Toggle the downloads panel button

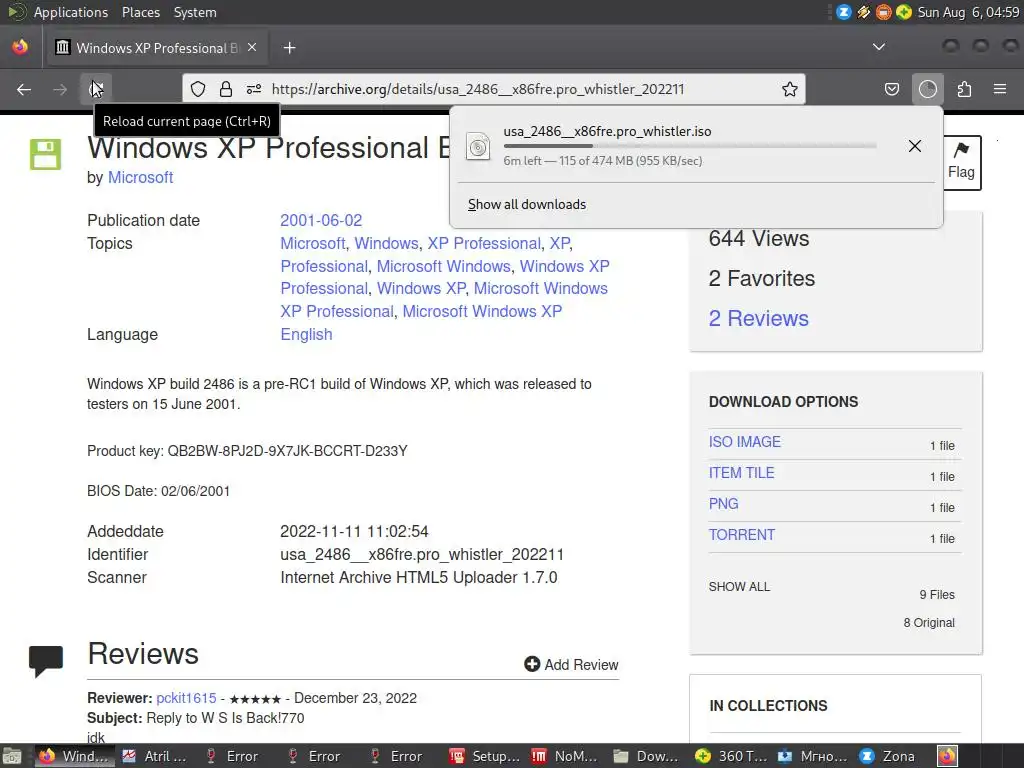coord(927,89)
